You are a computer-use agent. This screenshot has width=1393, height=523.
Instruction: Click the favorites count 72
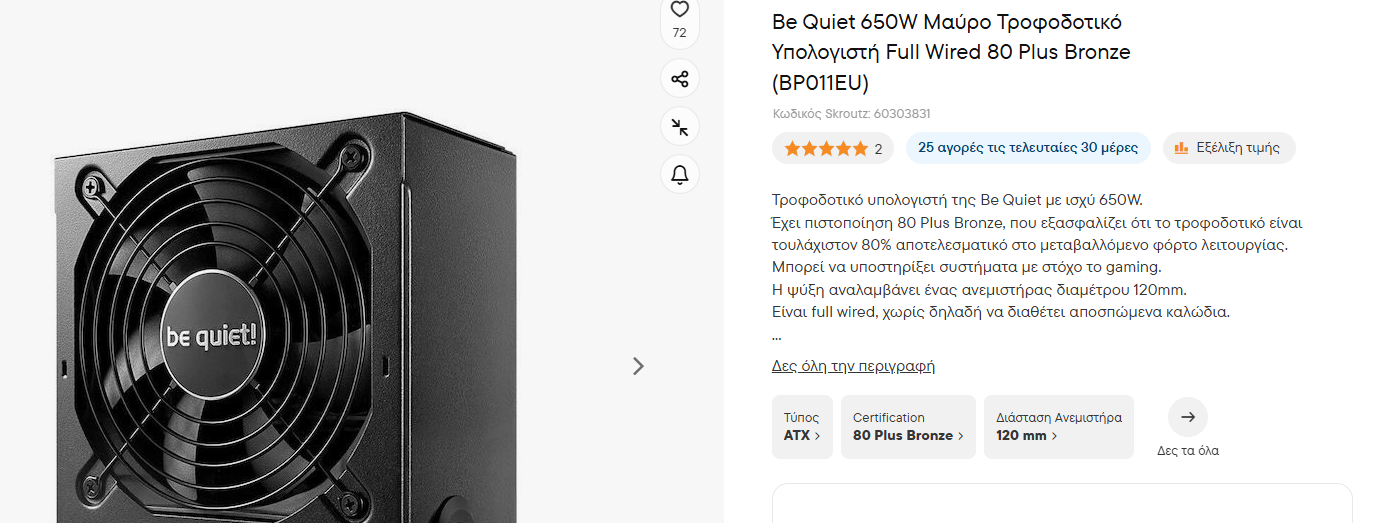(x=680, y=33)
